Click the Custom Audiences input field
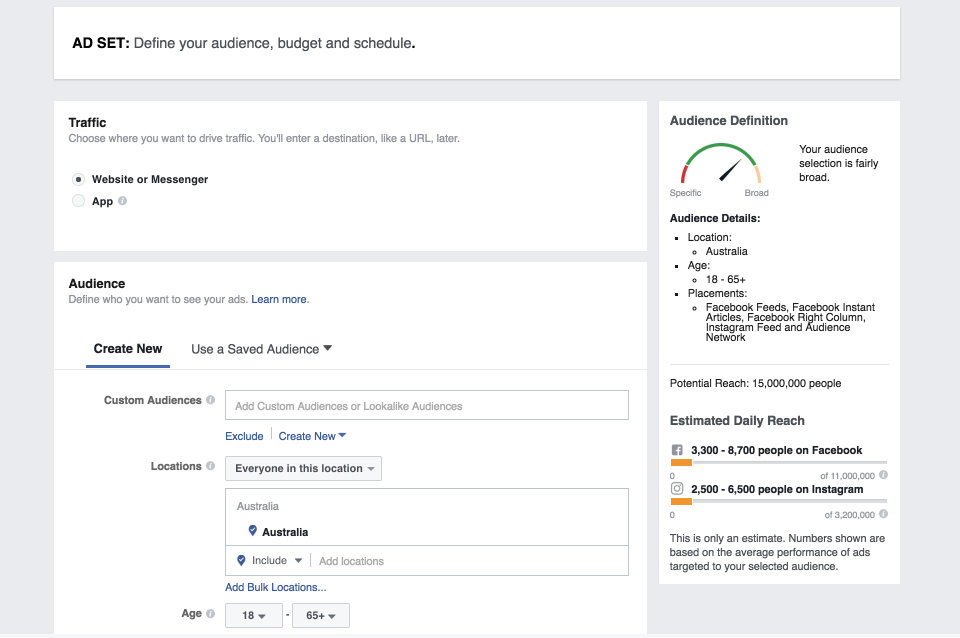Screen dimensions: 960x638 (427, 405)
